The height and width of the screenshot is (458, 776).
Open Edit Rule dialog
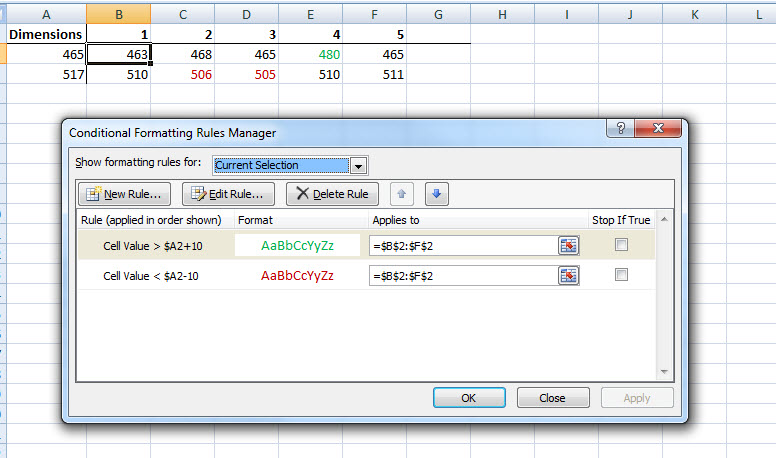click(x=228, y=194)
